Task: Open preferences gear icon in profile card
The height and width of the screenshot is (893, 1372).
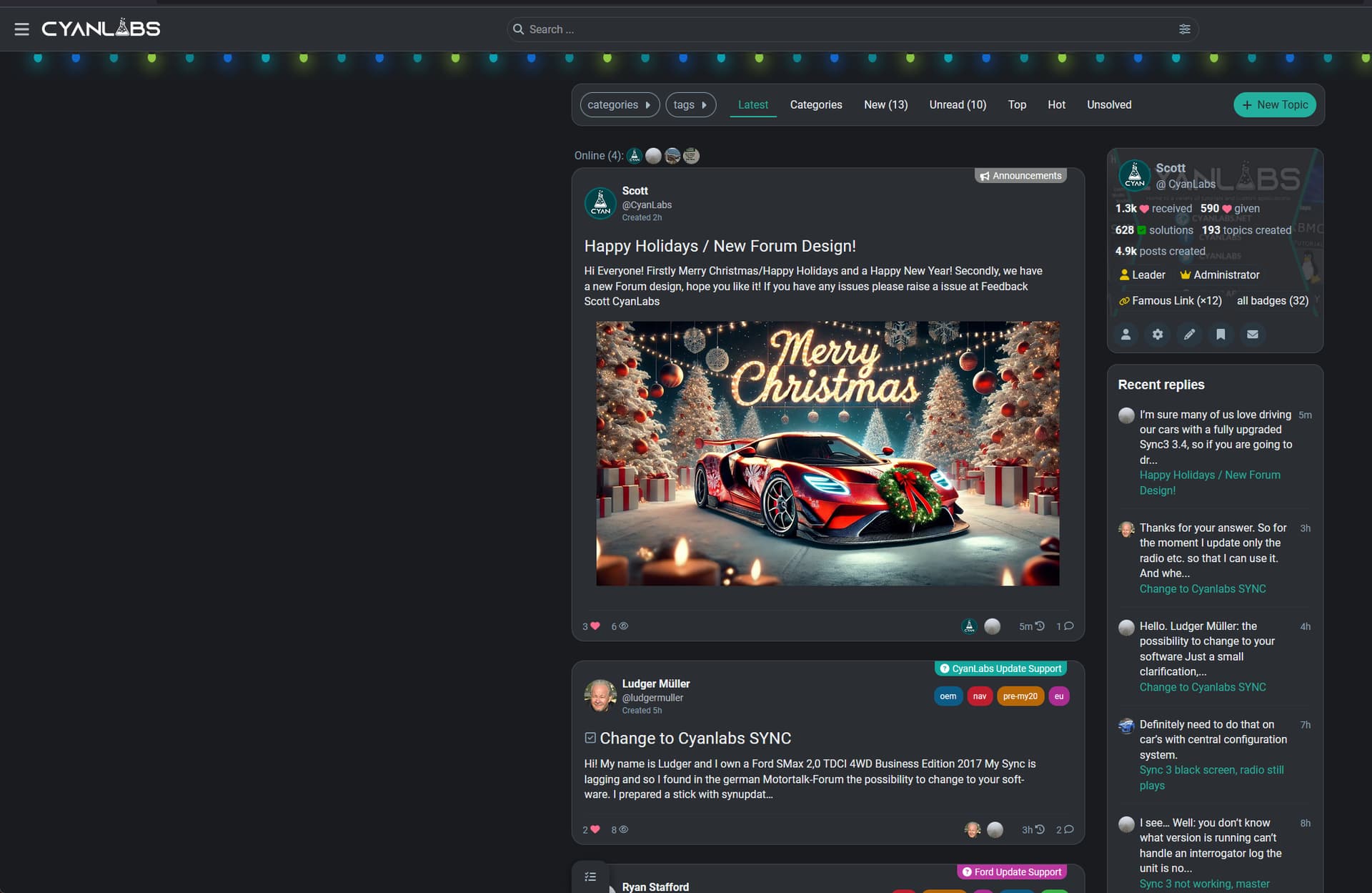Action: coord(1158,335)
